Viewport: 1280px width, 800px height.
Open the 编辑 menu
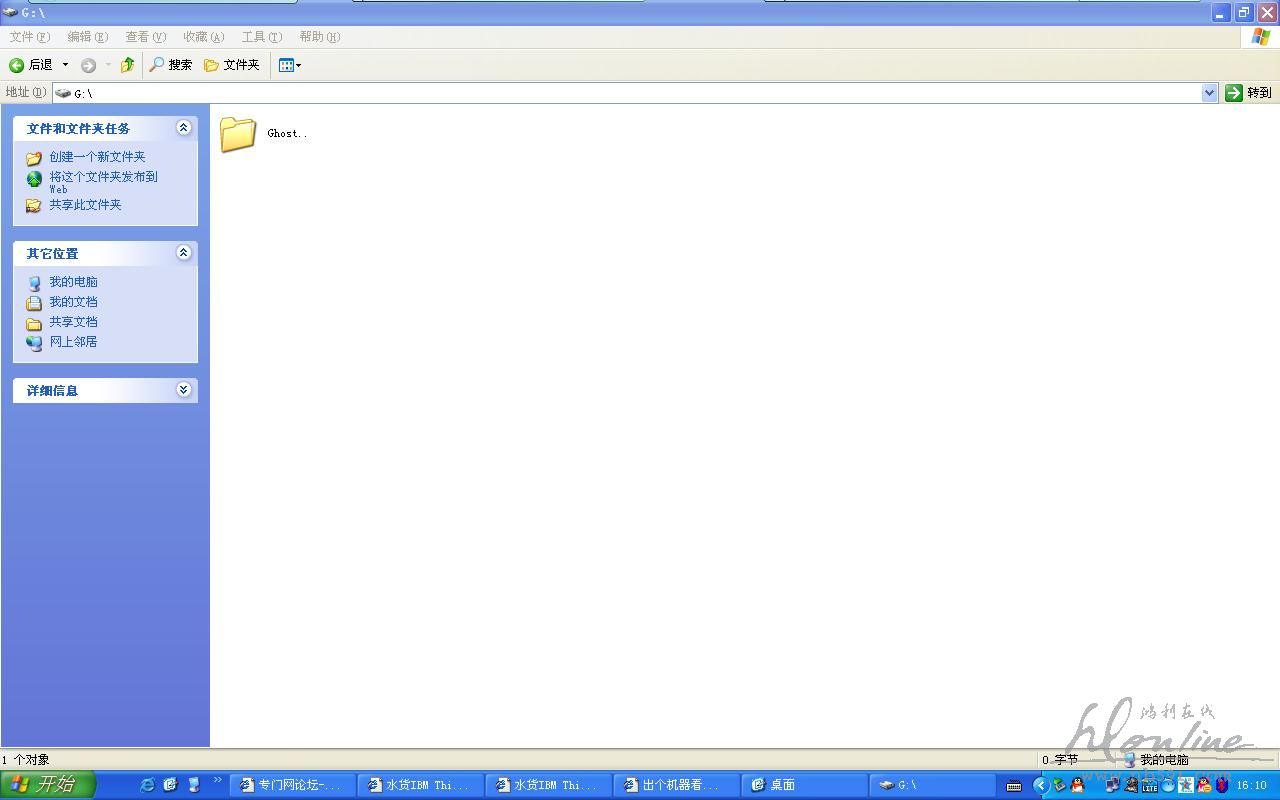pos(87,37)
